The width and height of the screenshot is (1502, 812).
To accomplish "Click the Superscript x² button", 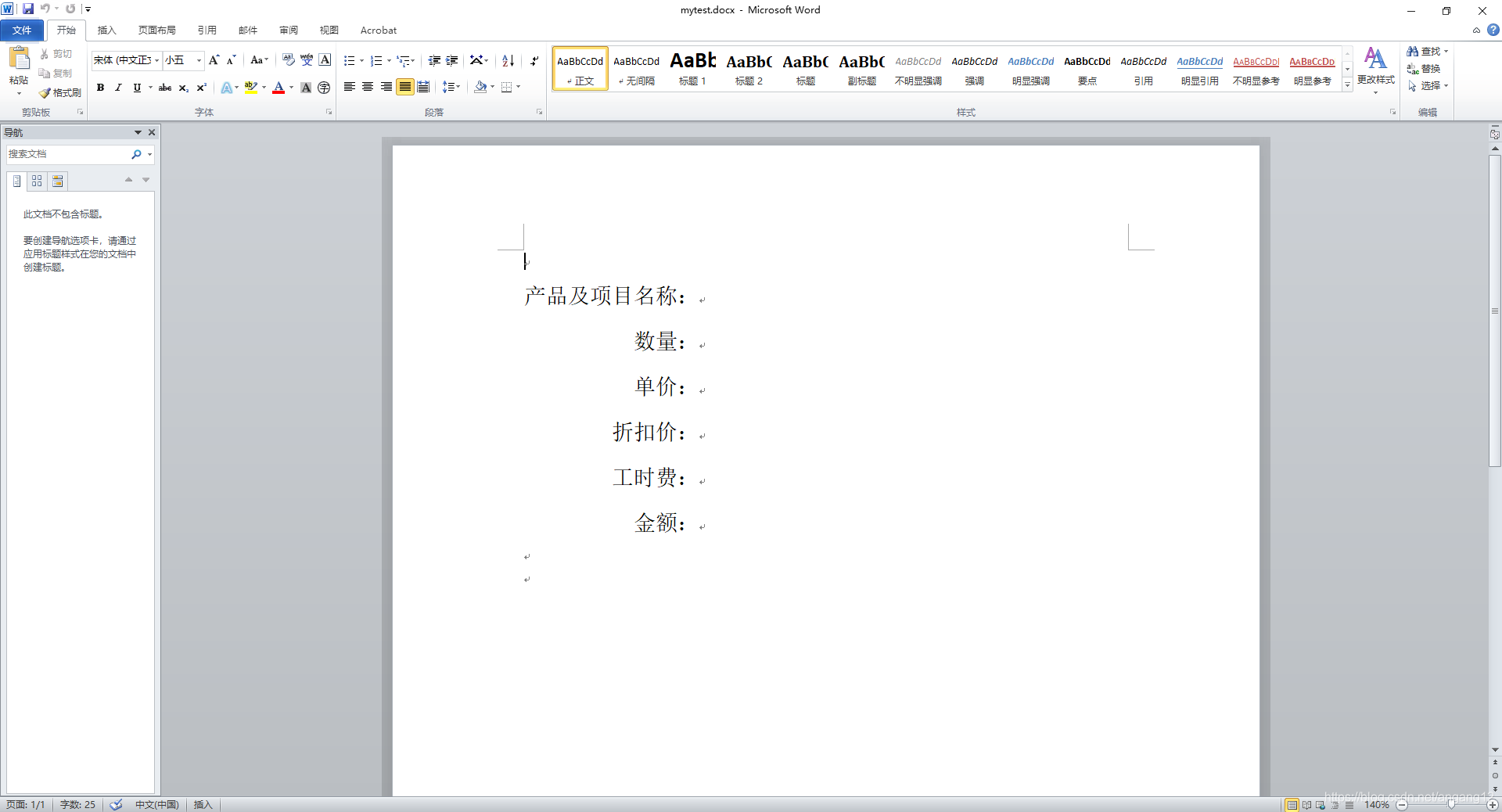I will coord(201,88).
